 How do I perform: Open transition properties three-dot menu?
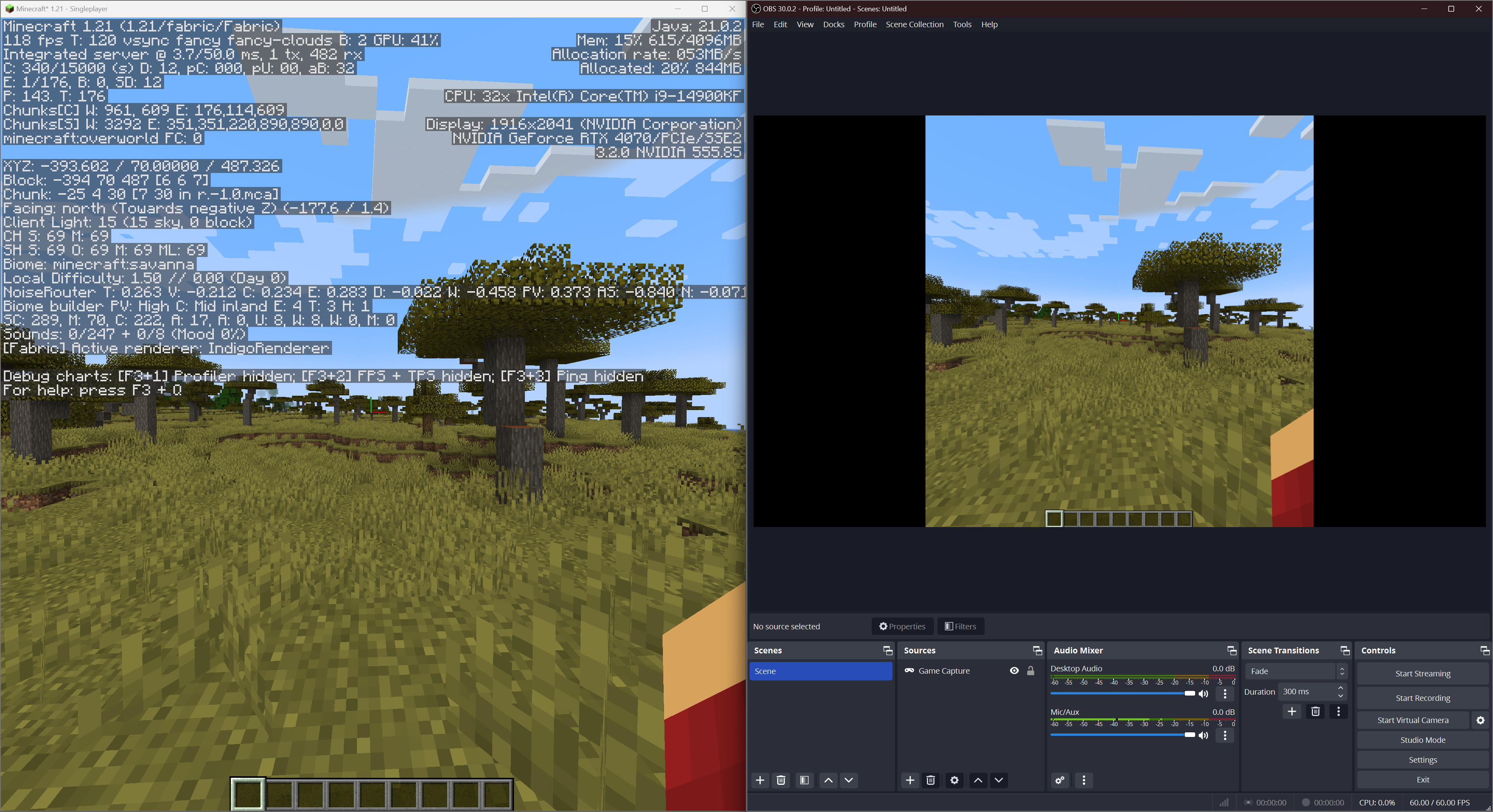(1338, 711)
